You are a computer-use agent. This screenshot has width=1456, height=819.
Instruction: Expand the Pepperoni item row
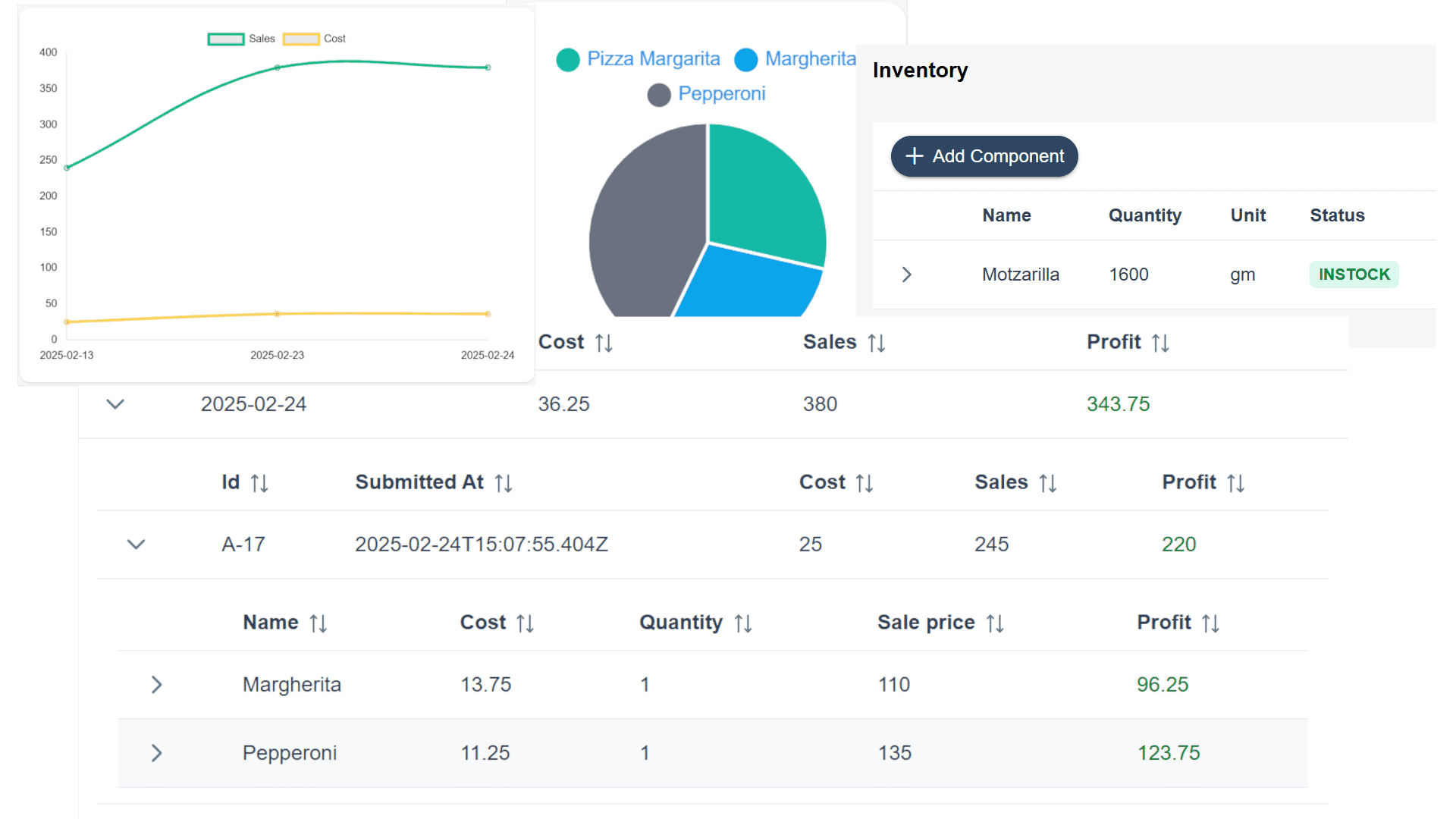point(156,753)
